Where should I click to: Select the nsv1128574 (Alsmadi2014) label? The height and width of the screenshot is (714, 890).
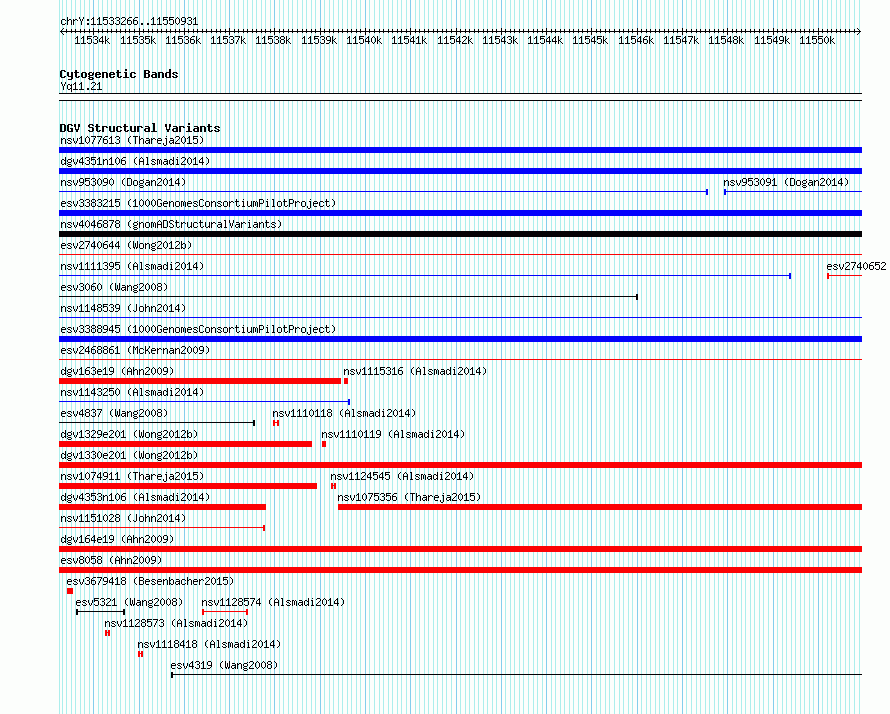(x=273, y=602)
